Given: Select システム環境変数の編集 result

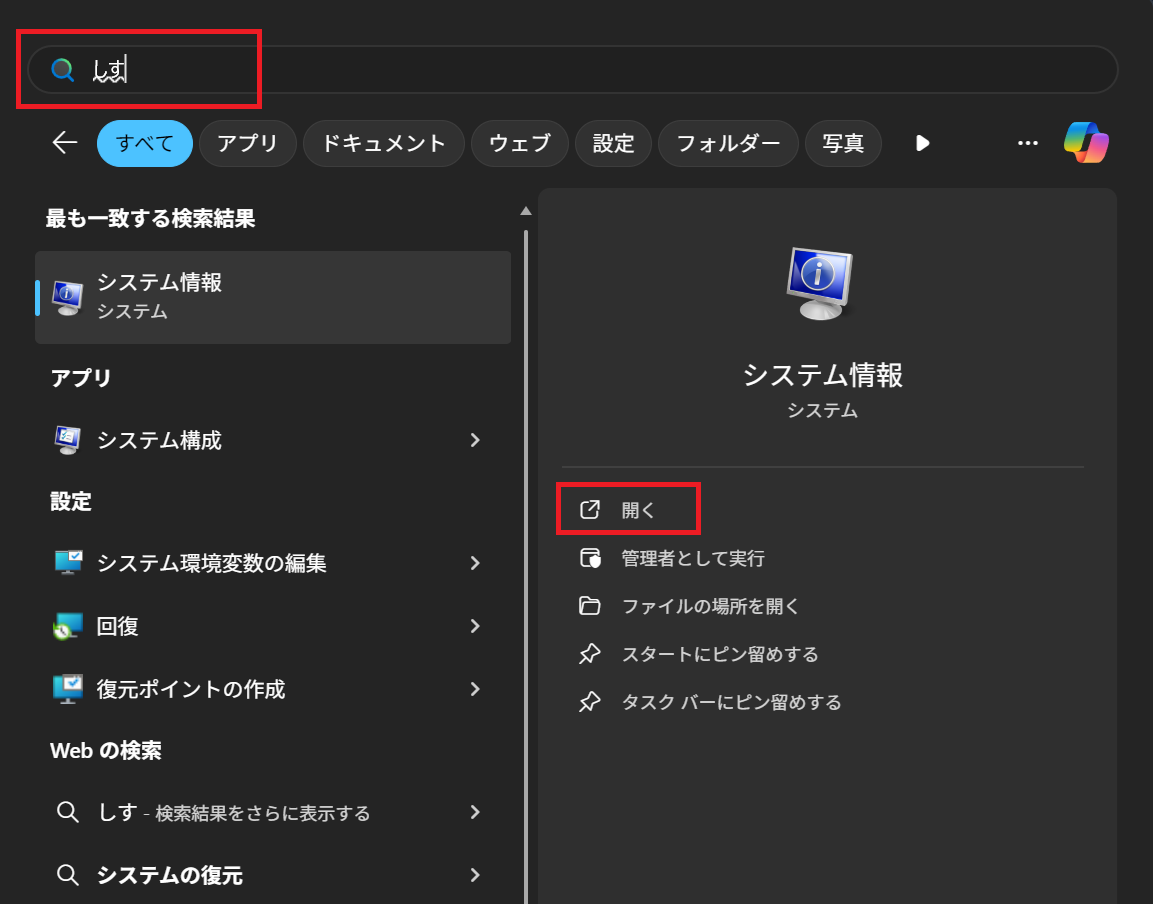Looking at the screenshot, I should 273,563.
